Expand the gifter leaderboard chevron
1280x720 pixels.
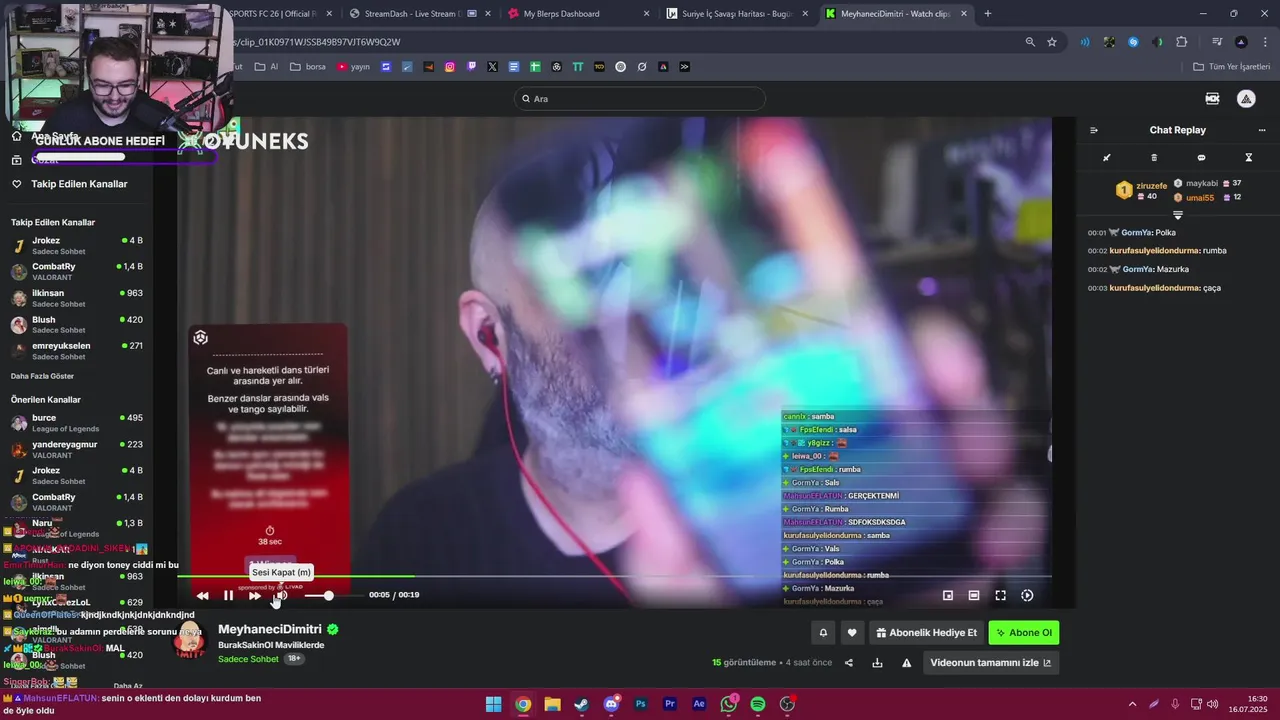1178,215
